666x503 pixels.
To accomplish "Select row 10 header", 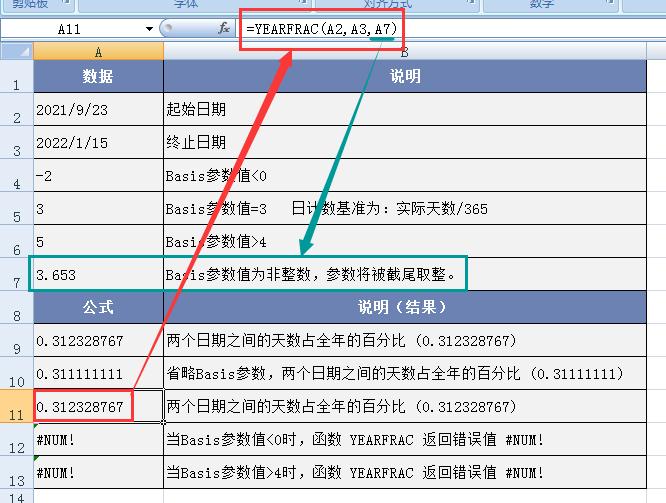I will [17, 373].
